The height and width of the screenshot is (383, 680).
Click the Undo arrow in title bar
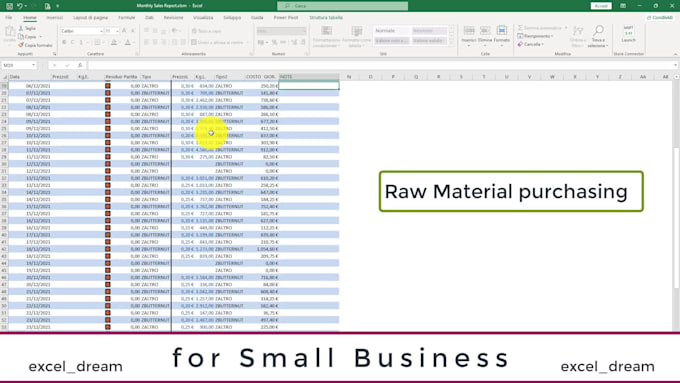pos(20,6)
